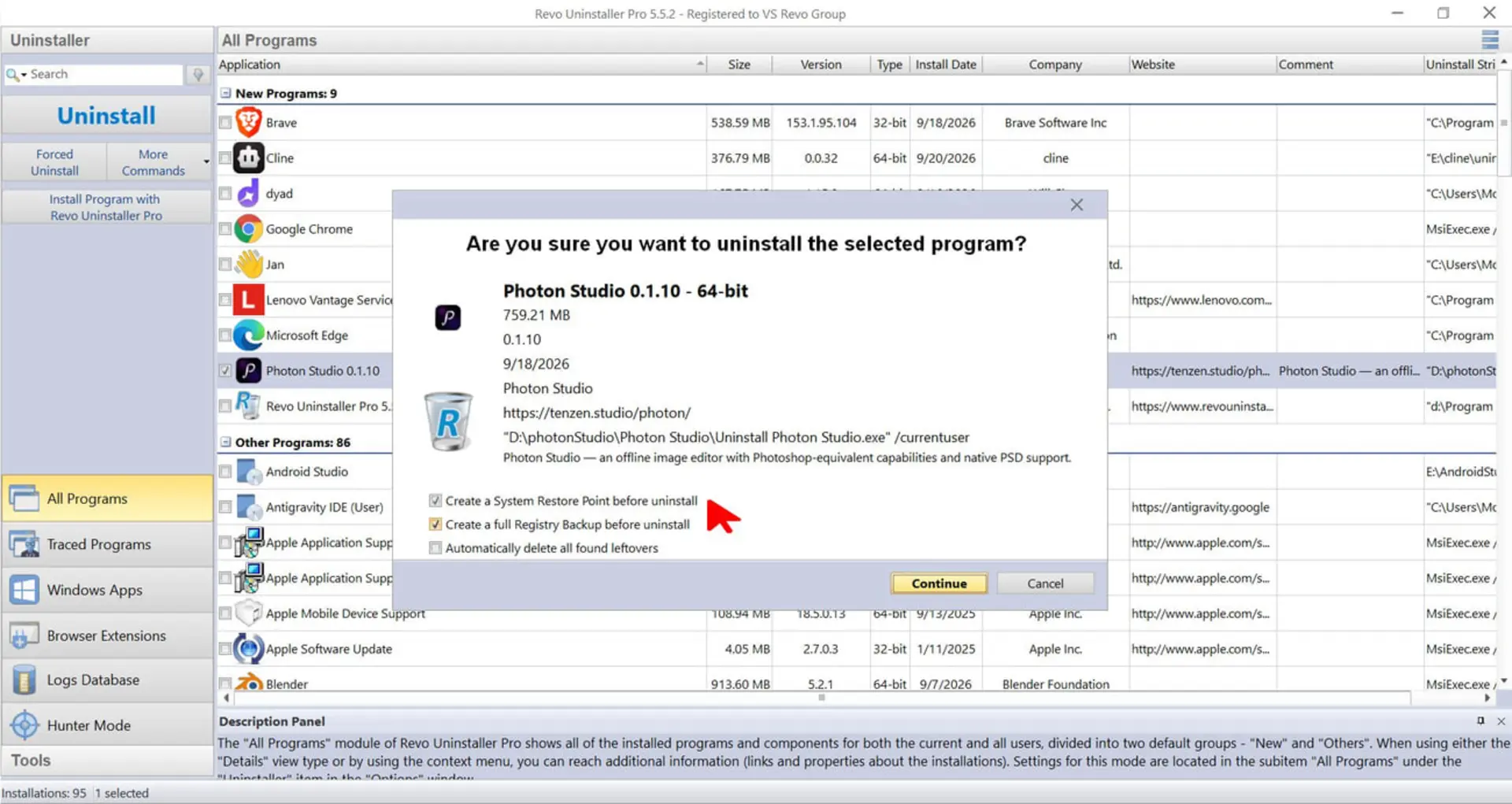Pin the Description Panel
Screen dimensions: 1512x804
pos(1480,721)
